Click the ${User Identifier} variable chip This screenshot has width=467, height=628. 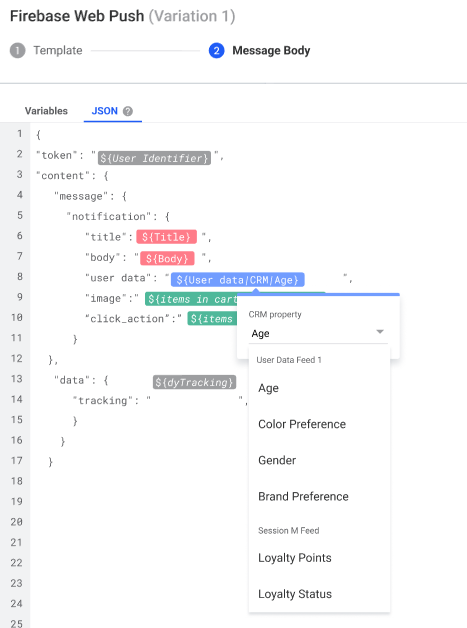154,158
